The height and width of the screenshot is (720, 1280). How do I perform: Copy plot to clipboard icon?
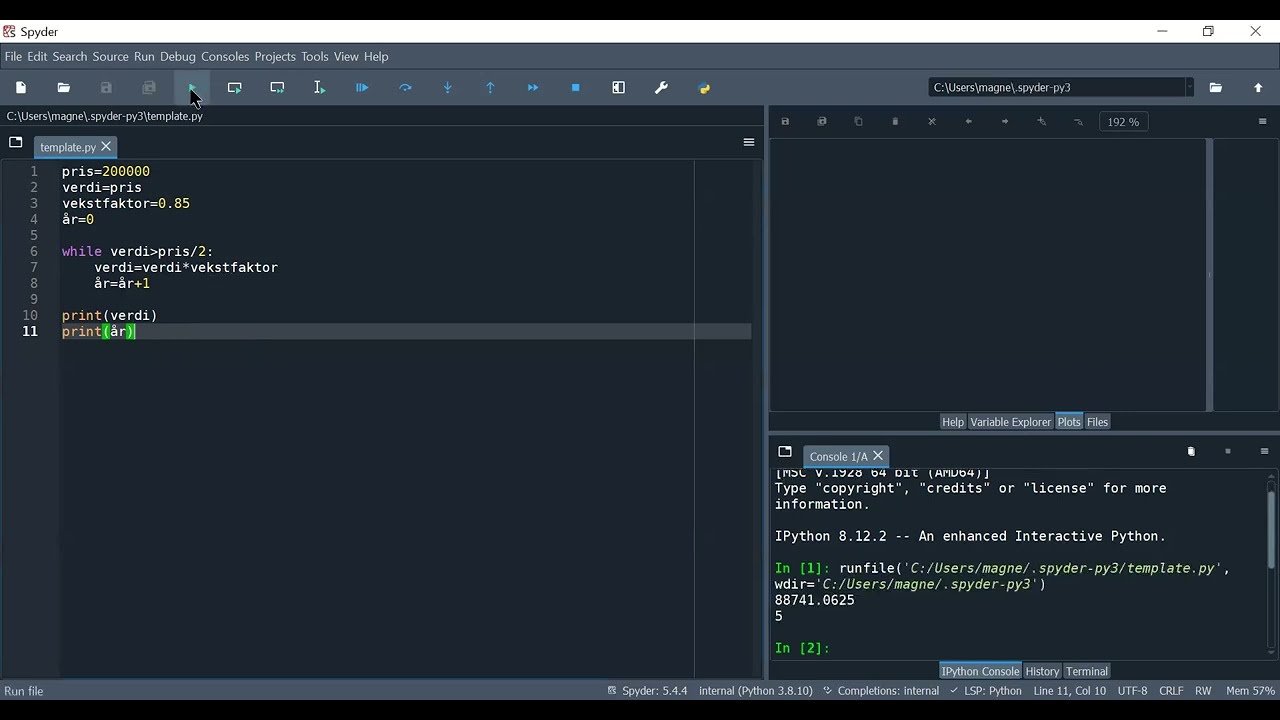(x=859, y=122)
